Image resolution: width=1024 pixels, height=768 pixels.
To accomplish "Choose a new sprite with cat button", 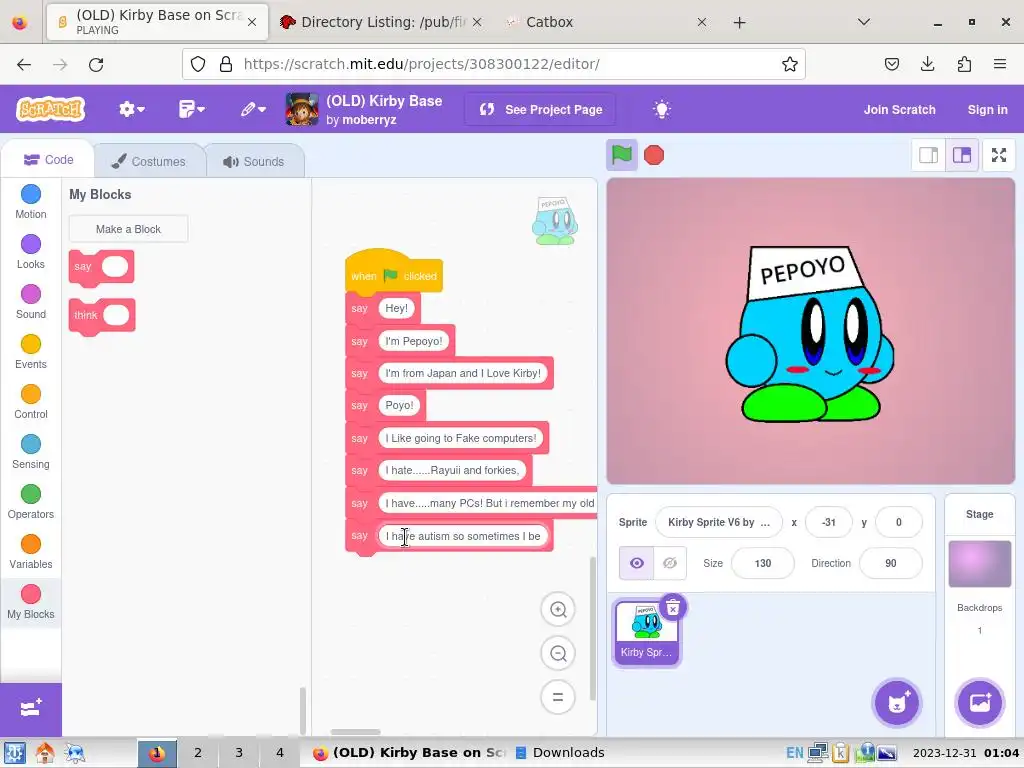I will (897, 703).
